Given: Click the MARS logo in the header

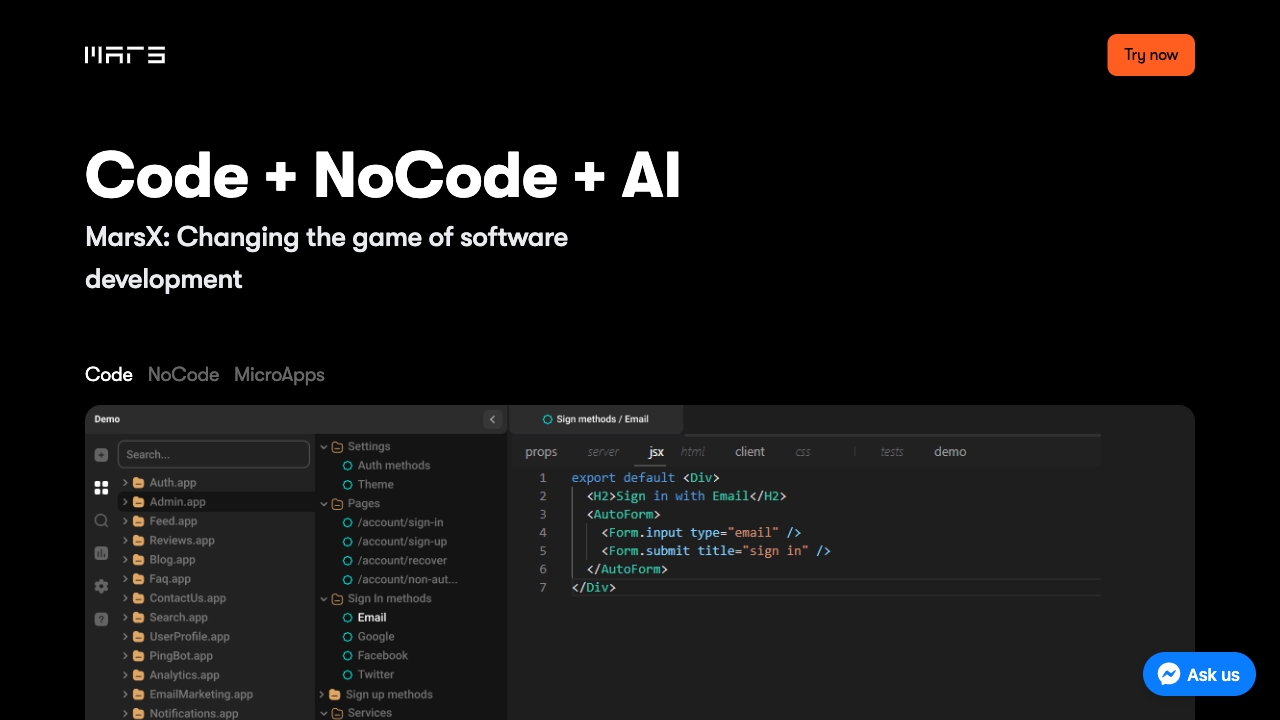Looking at the screenshot, I should [124, 55].
